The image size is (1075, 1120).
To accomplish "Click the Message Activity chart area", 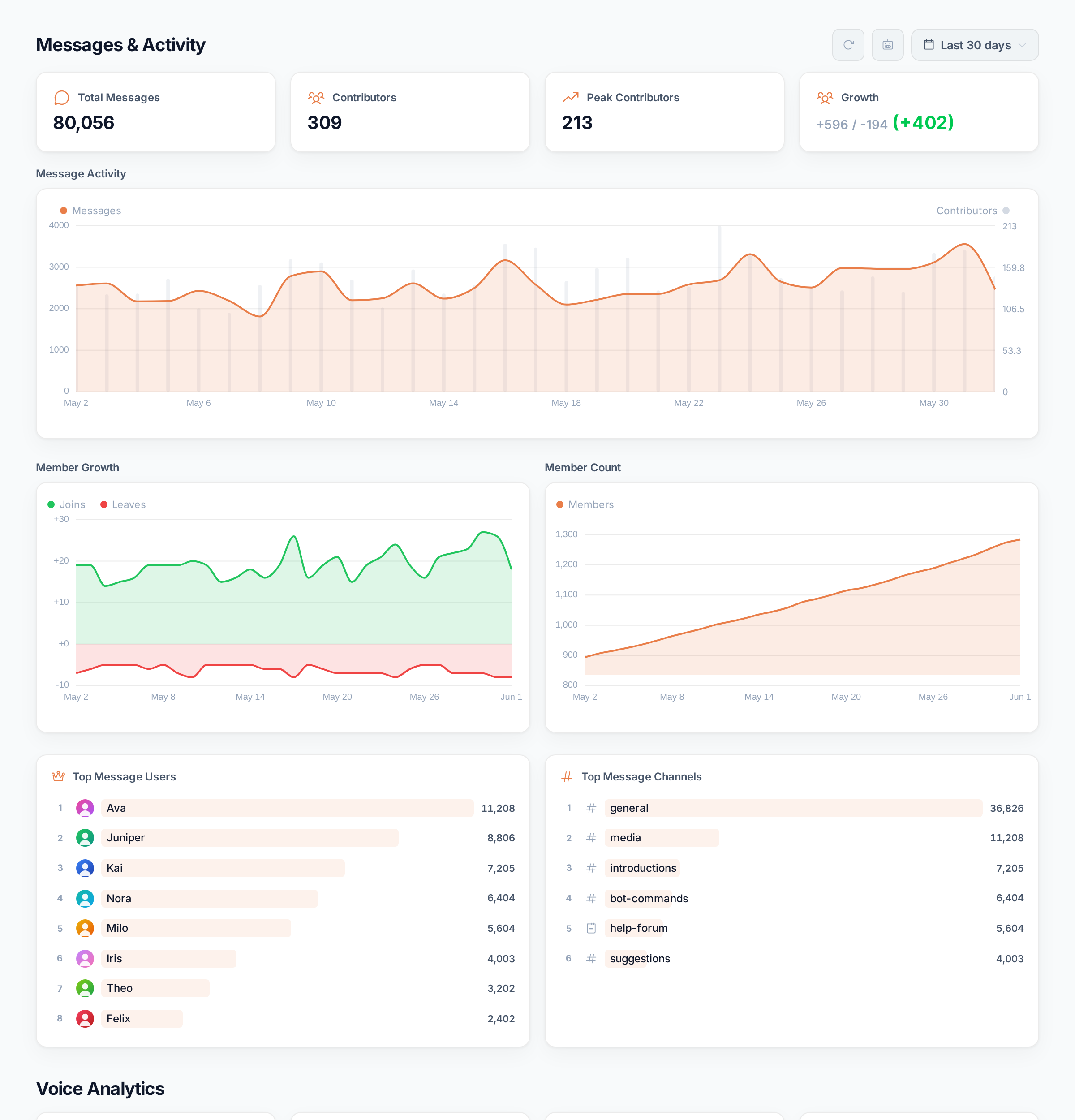I will click(535, 309).
